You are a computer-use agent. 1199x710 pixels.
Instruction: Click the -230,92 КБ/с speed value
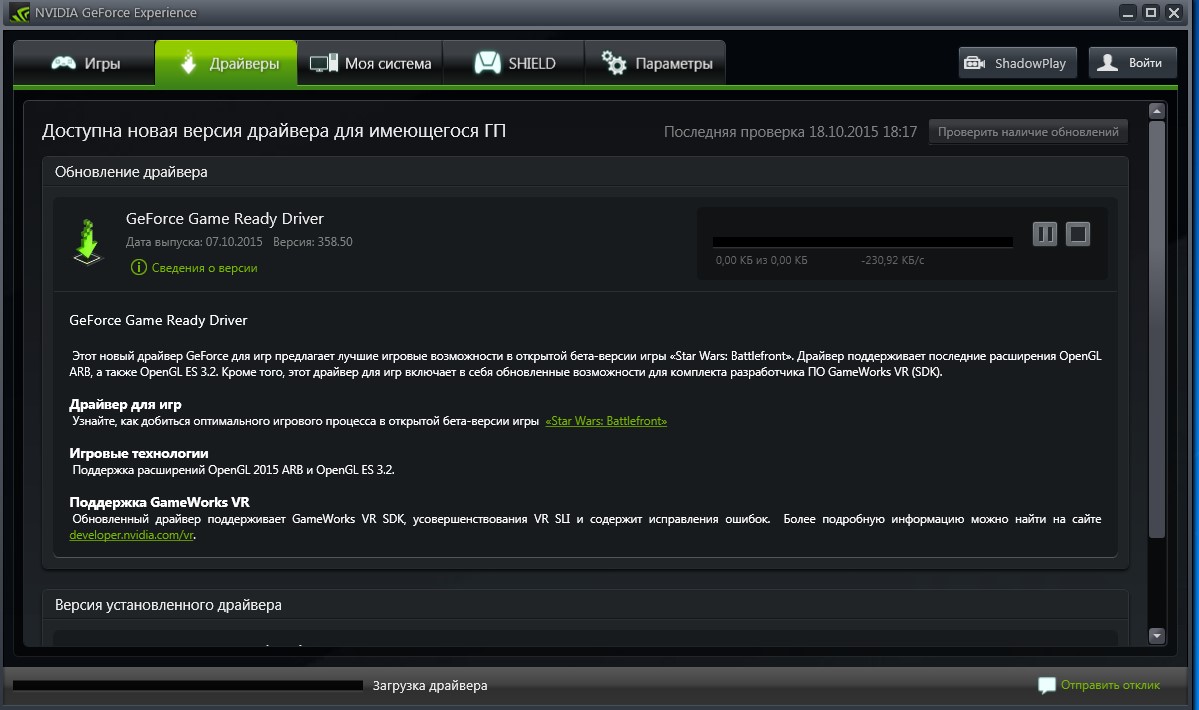tap(892, 260)
